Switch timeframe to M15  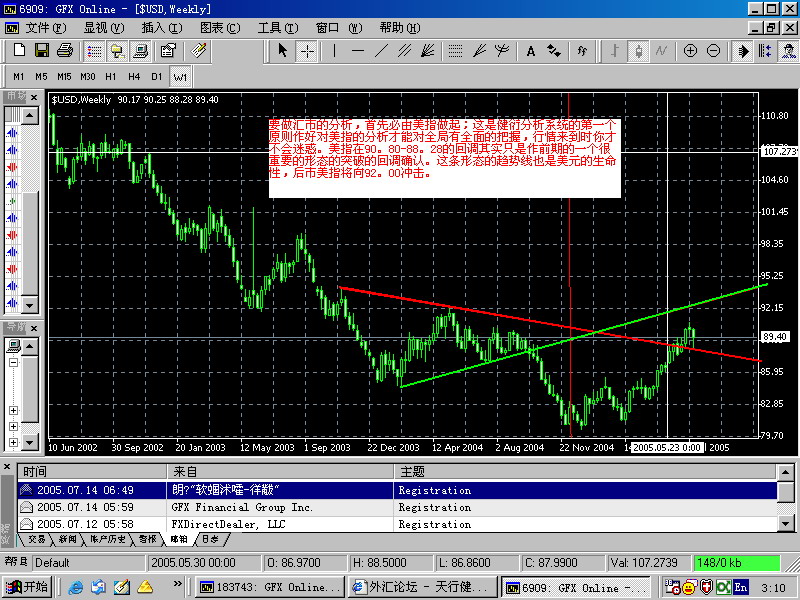pos(64,77)
